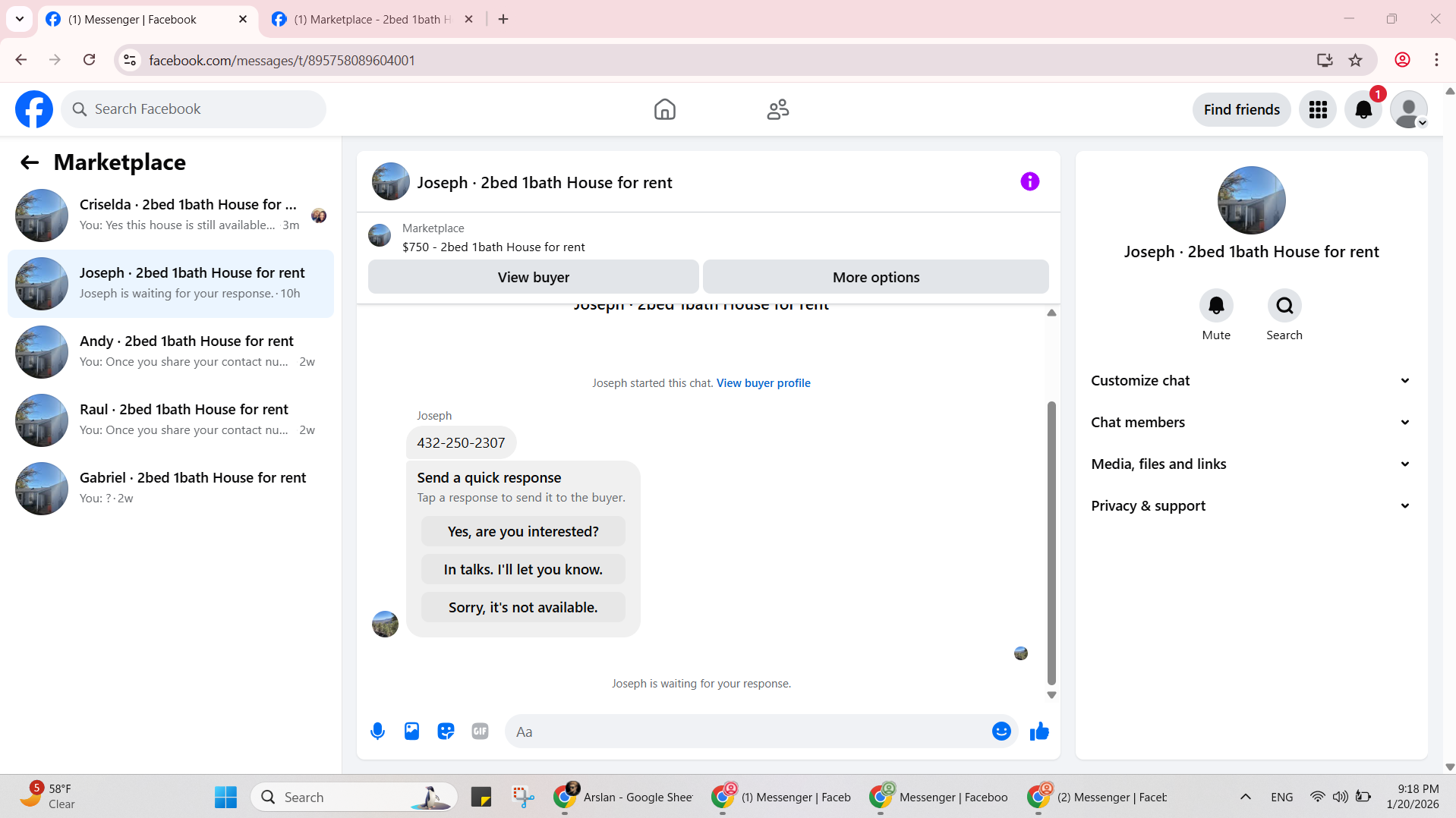
Task: Open Raul conversation
Action: [x=171, y=420]
